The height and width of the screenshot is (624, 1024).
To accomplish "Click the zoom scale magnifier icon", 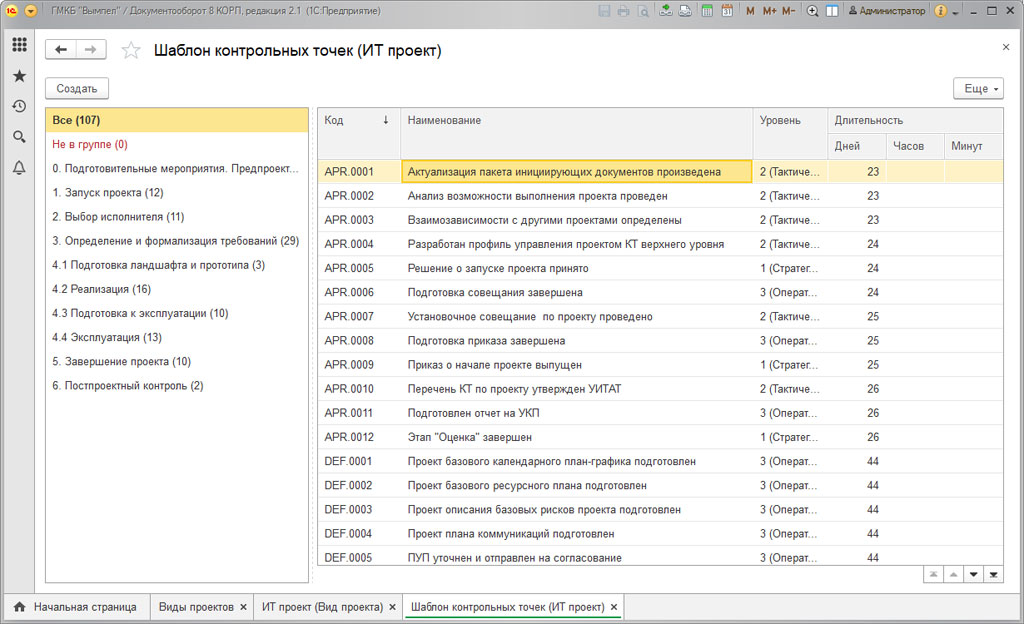I will pos(812,11).
